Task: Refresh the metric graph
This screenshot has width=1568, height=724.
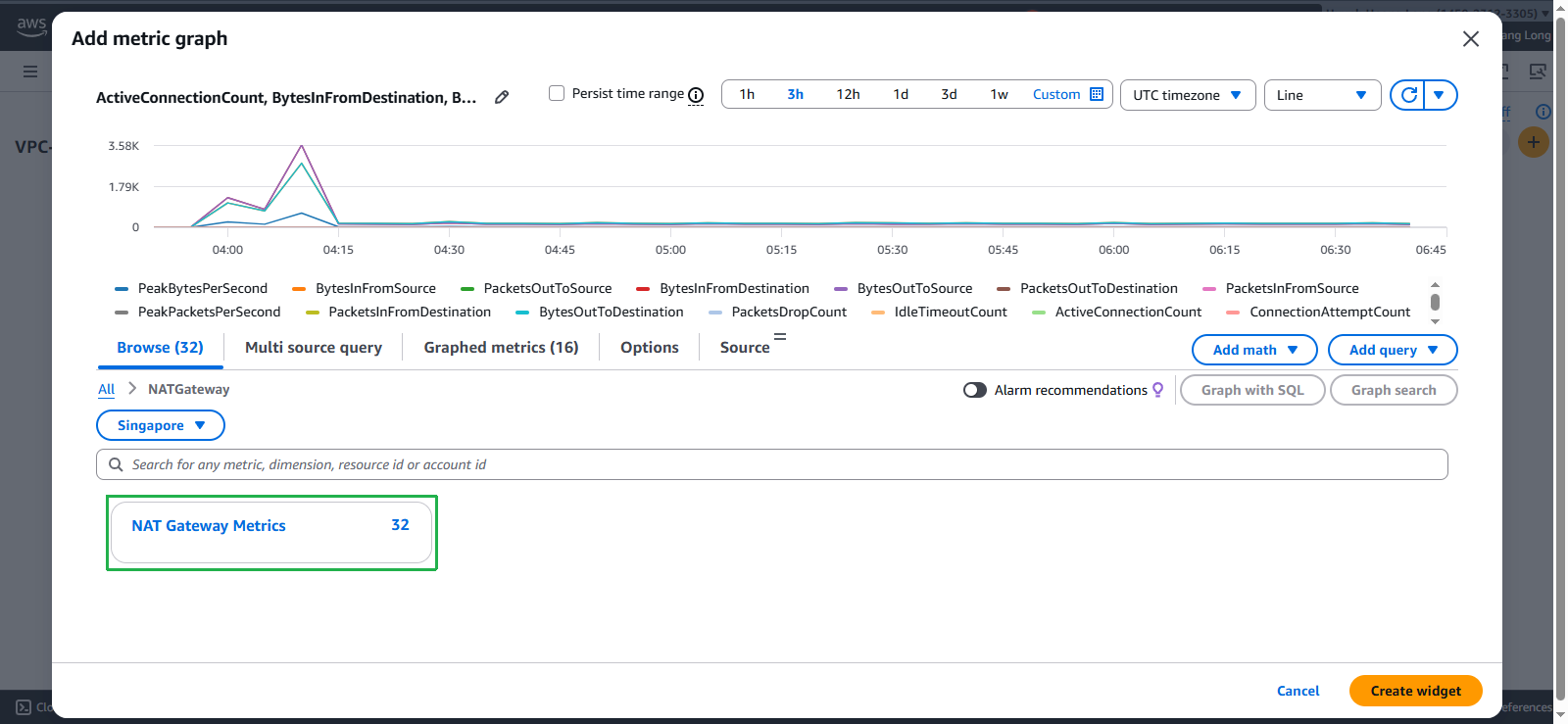Action: [1408, 95]
